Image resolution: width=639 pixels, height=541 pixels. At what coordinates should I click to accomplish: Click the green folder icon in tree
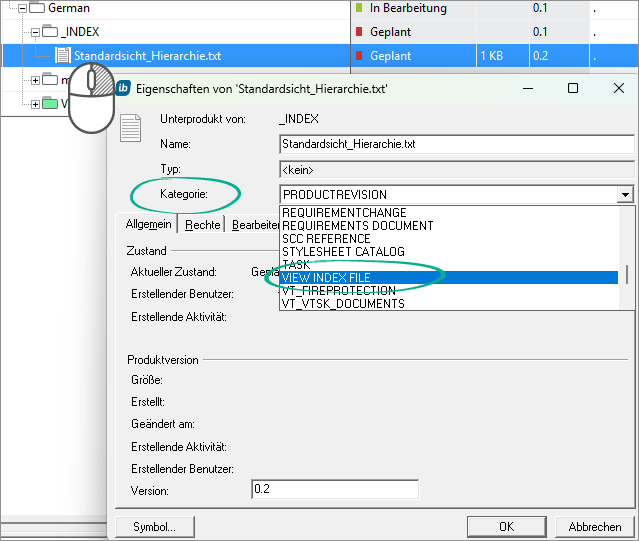(50, 103)
